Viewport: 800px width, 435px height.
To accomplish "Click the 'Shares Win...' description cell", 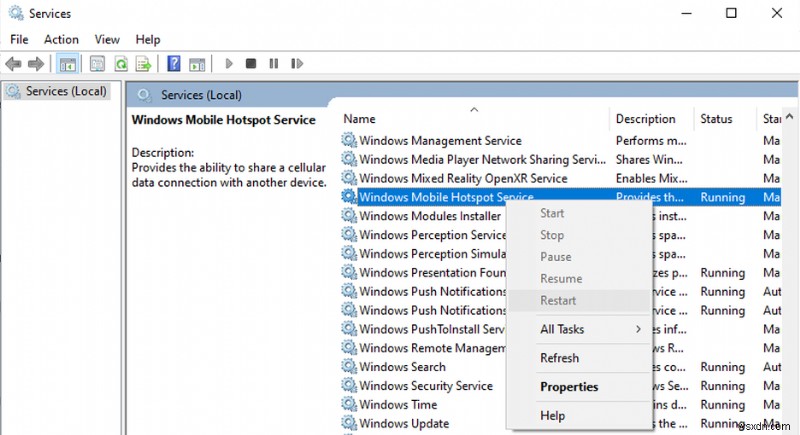I will click(649, 159).
